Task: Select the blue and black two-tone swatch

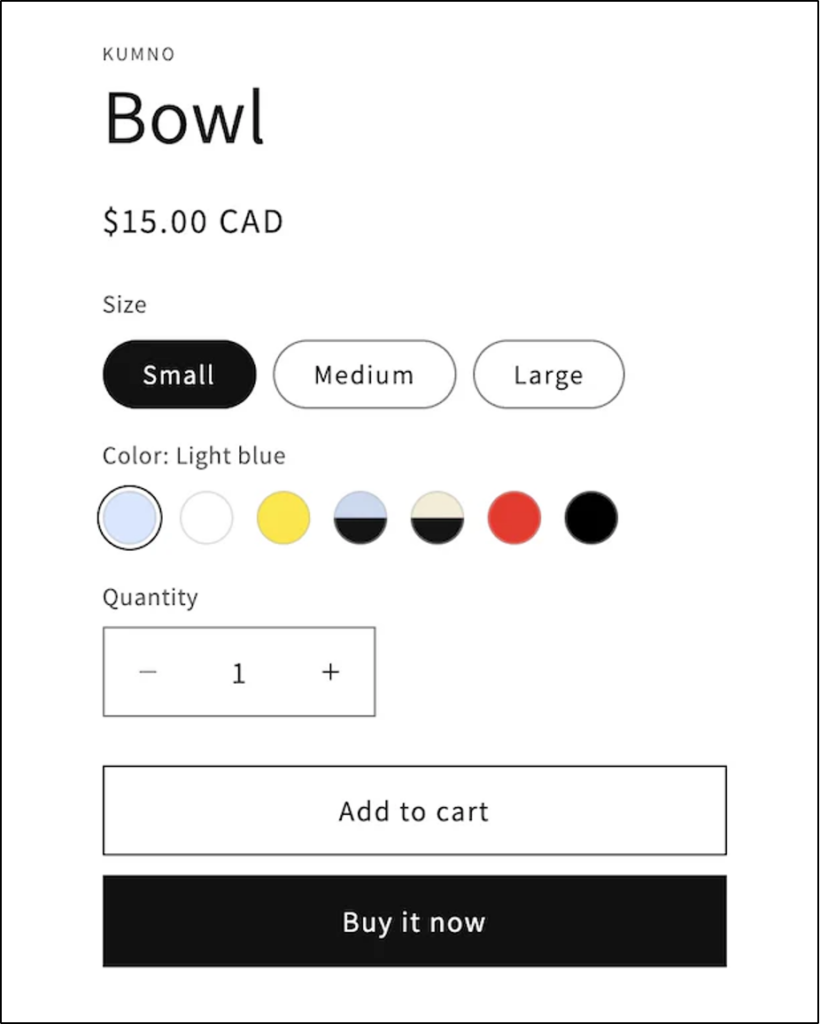Action: pyautogui.click(x=360, y=518)
